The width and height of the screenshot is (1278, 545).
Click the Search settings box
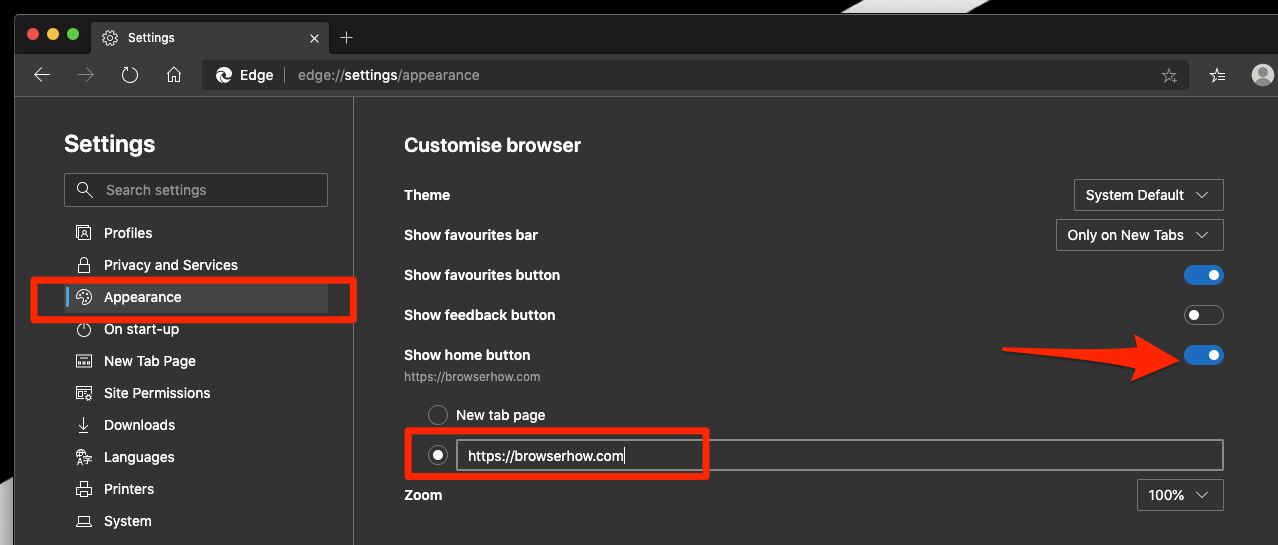[x=196, y=190]
